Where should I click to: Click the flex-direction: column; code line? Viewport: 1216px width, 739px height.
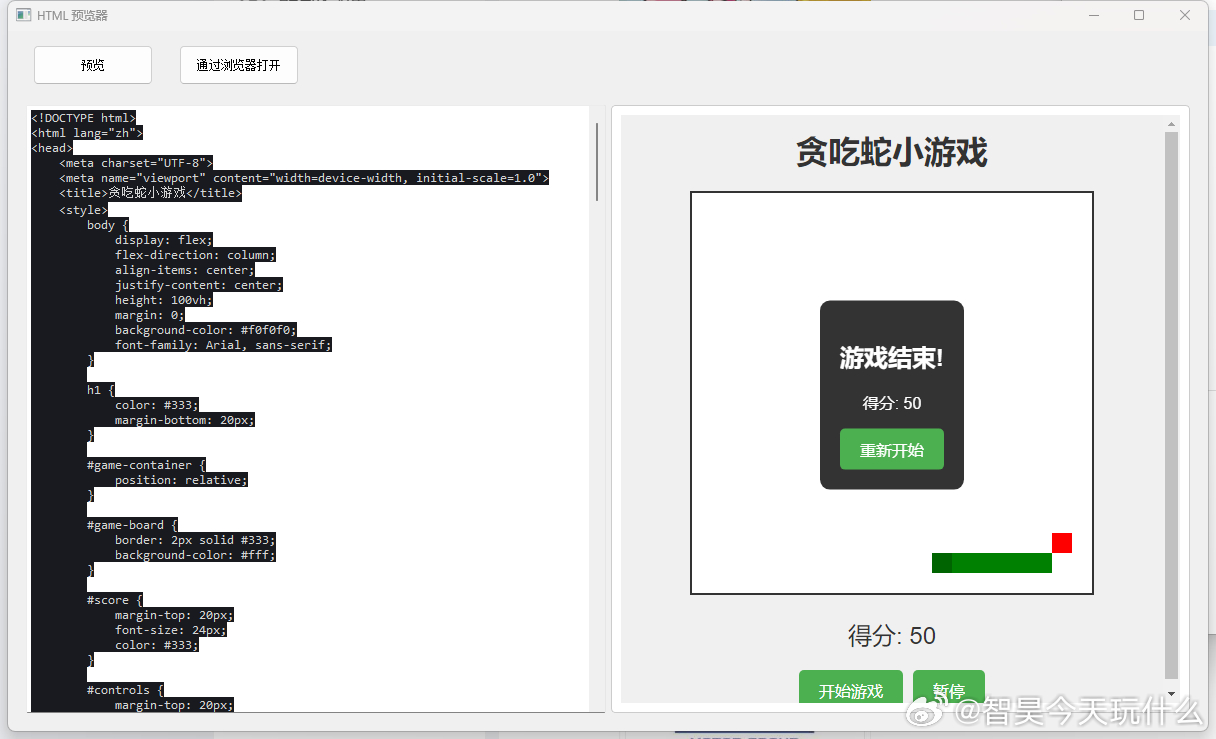click(195, 255)
